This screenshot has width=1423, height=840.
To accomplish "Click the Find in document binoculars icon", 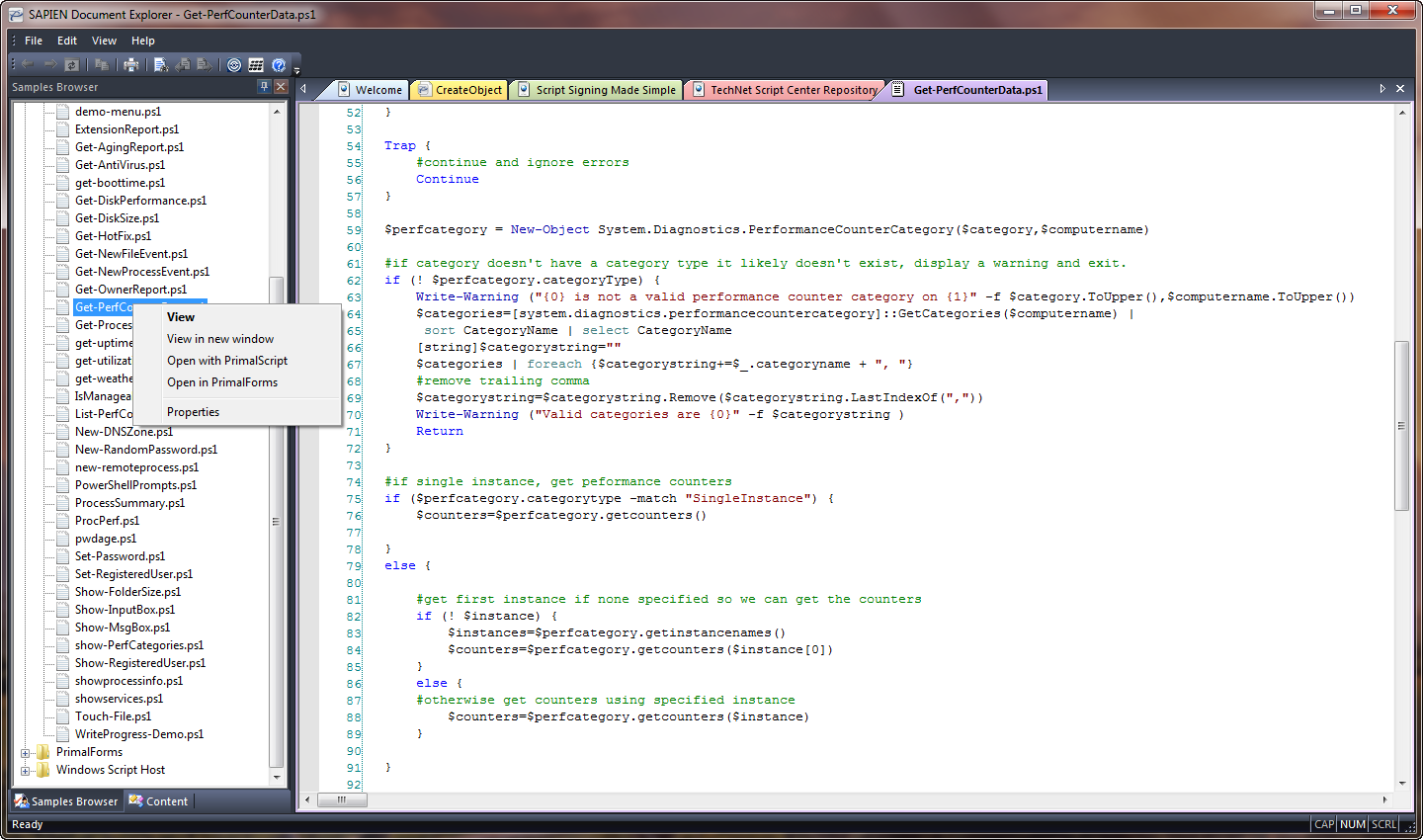I will pyautogui.click(x=161, y=65).
